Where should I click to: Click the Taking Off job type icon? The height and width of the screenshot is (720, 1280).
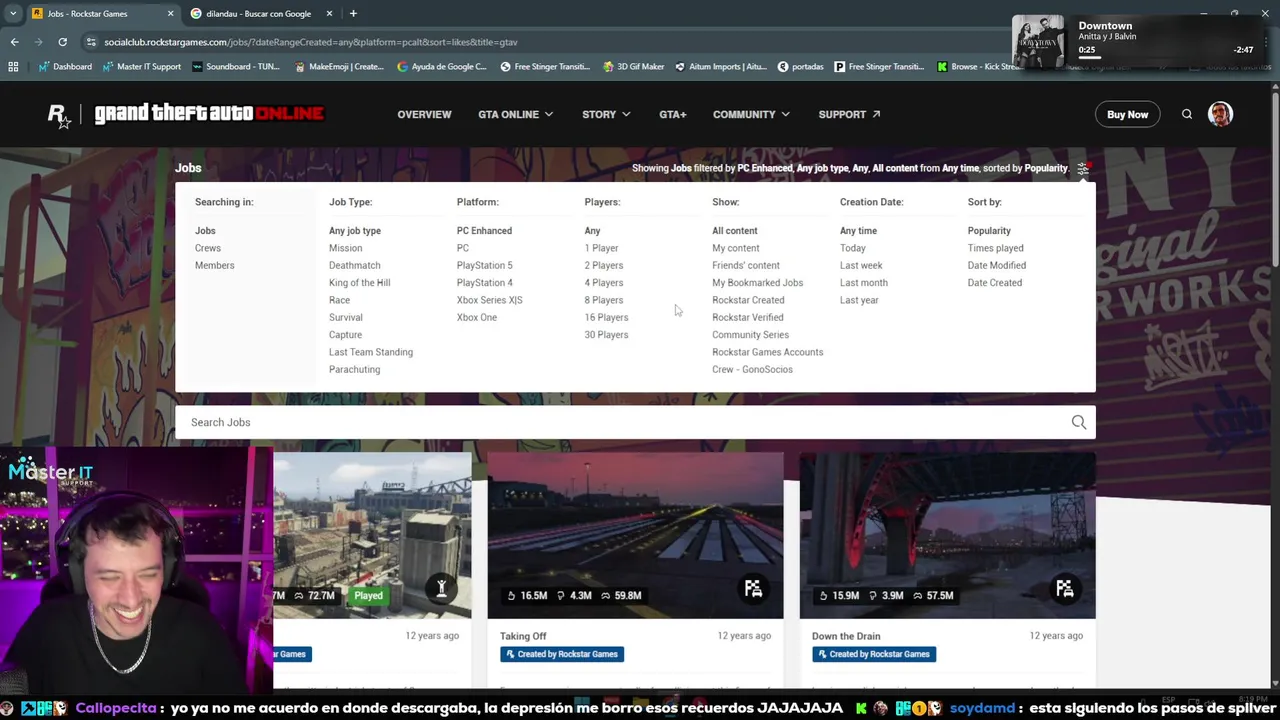coord(753,589)
